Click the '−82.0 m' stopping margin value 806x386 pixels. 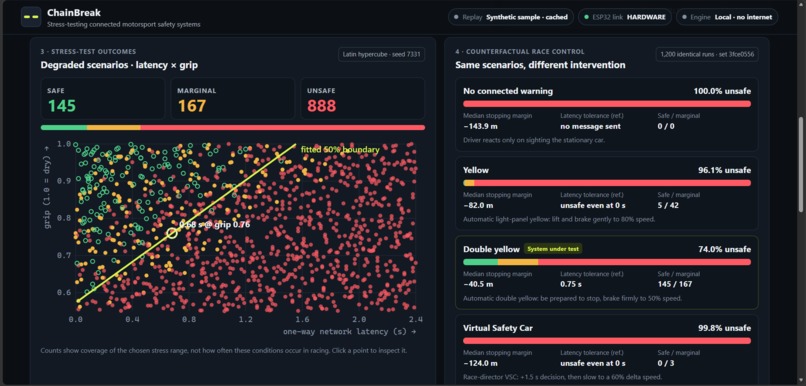pos(478,205)
